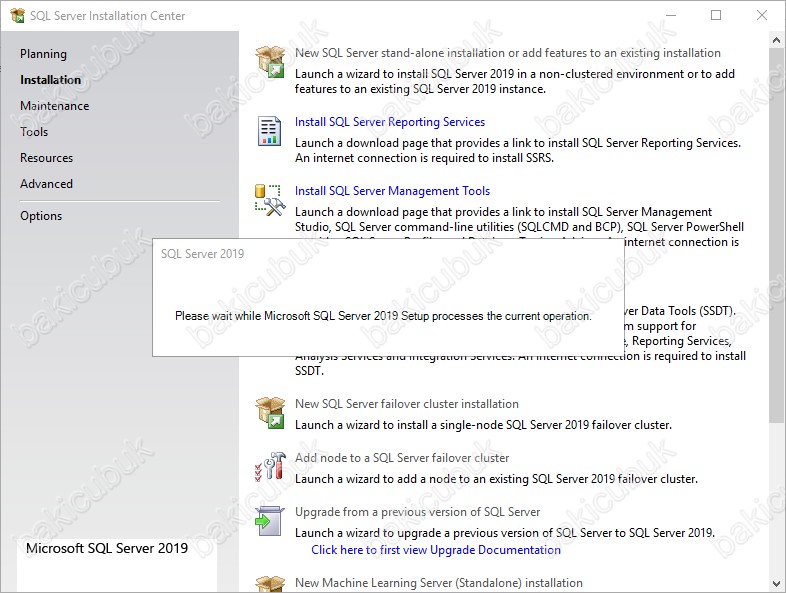The image size is (786, 593).
Task: Go to the Tools section
Action: click(34, 132)
